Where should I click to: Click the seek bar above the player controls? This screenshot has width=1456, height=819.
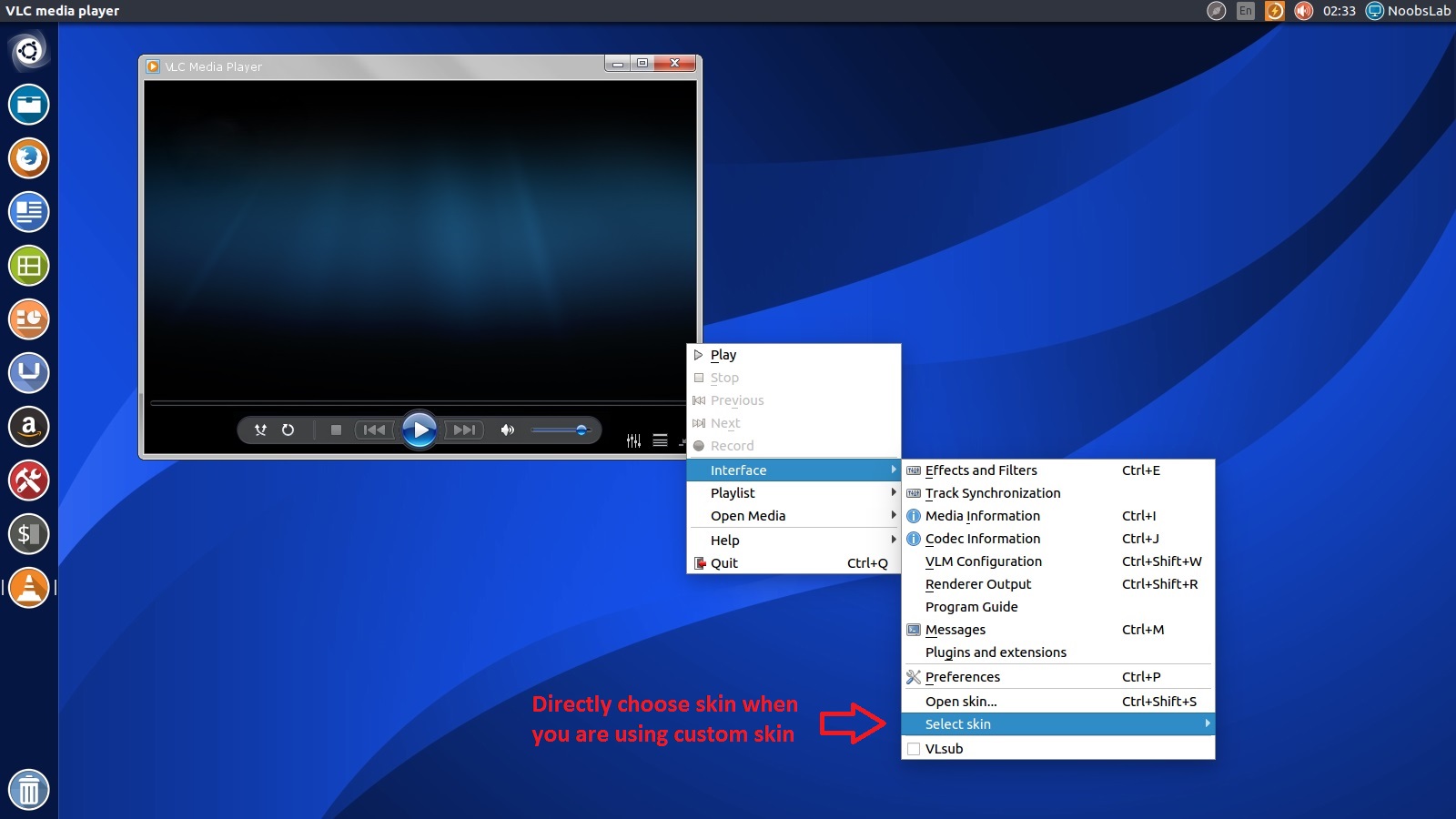coord(419,402)
